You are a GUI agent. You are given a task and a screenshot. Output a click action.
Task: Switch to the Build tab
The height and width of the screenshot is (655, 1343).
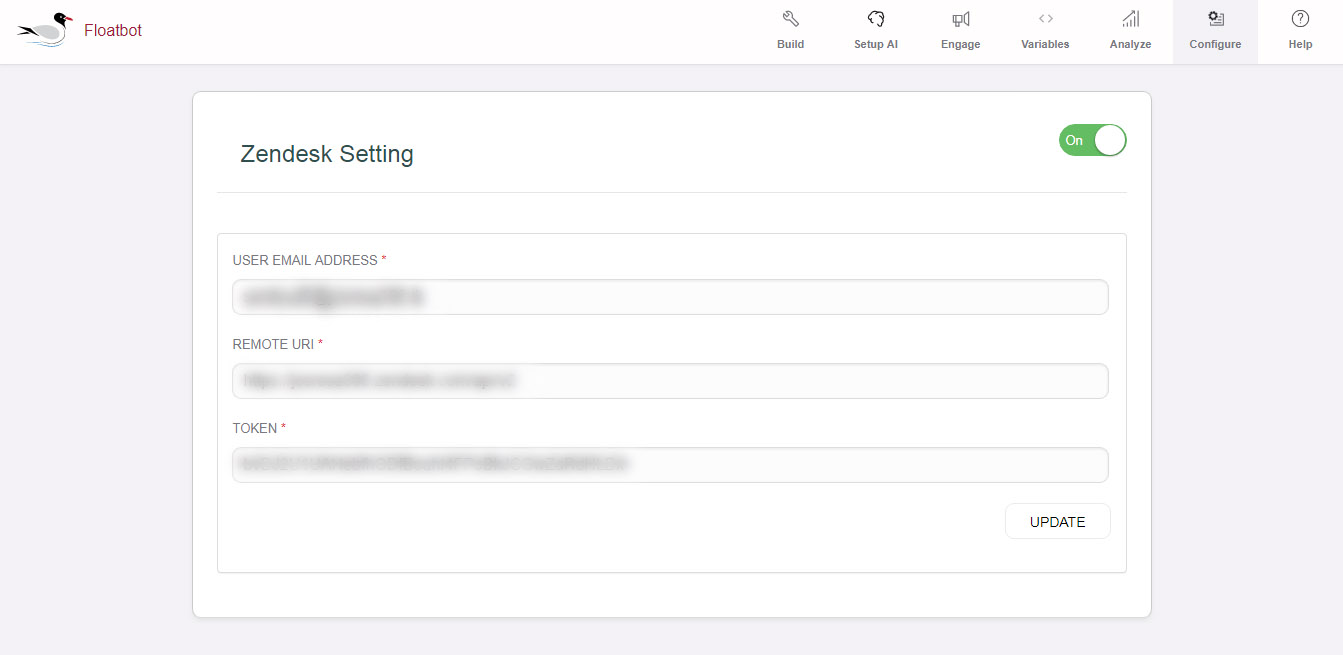click(790, 31)
